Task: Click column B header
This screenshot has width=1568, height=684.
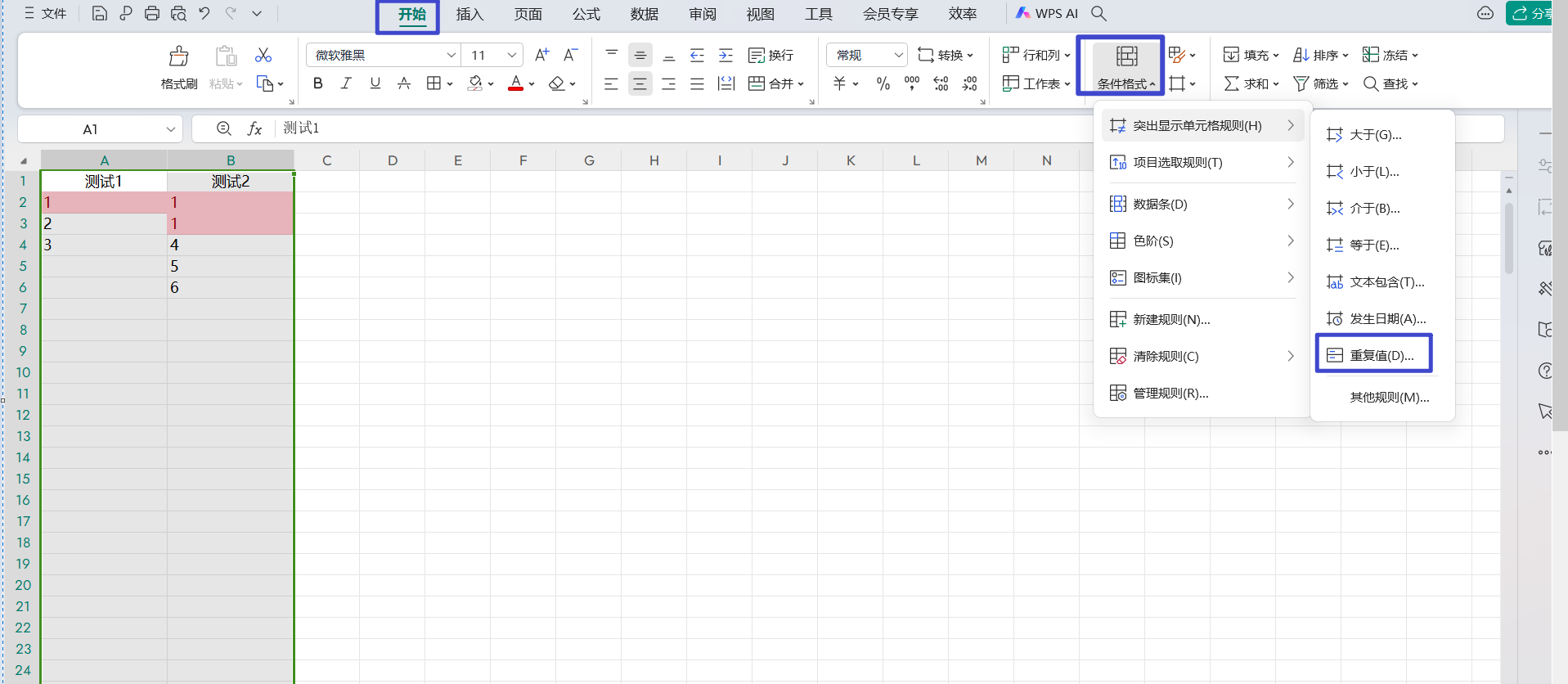Action: point(231,160)
